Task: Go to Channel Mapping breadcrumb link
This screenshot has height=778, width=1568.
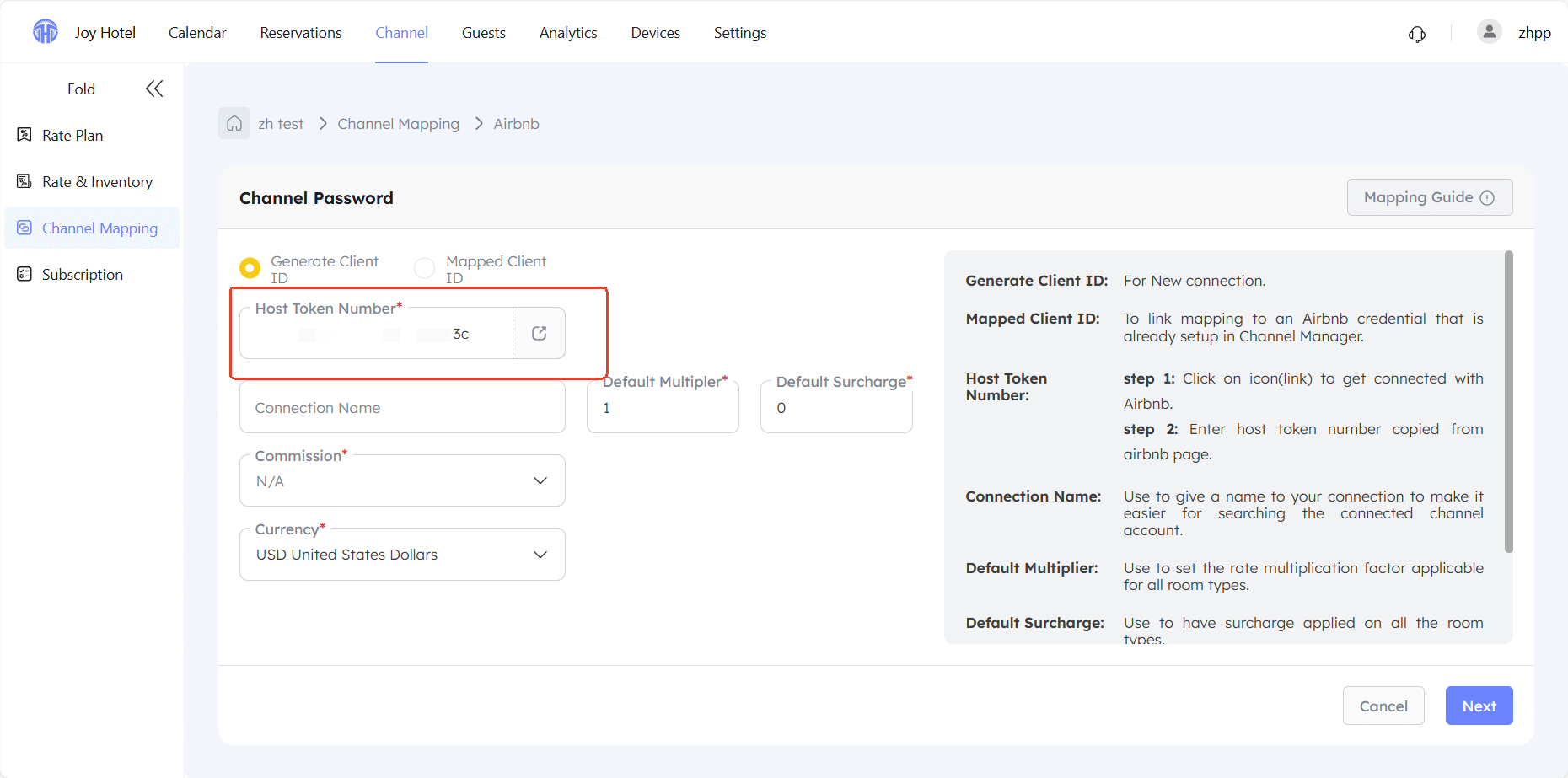Action: (x=398, y=124)
